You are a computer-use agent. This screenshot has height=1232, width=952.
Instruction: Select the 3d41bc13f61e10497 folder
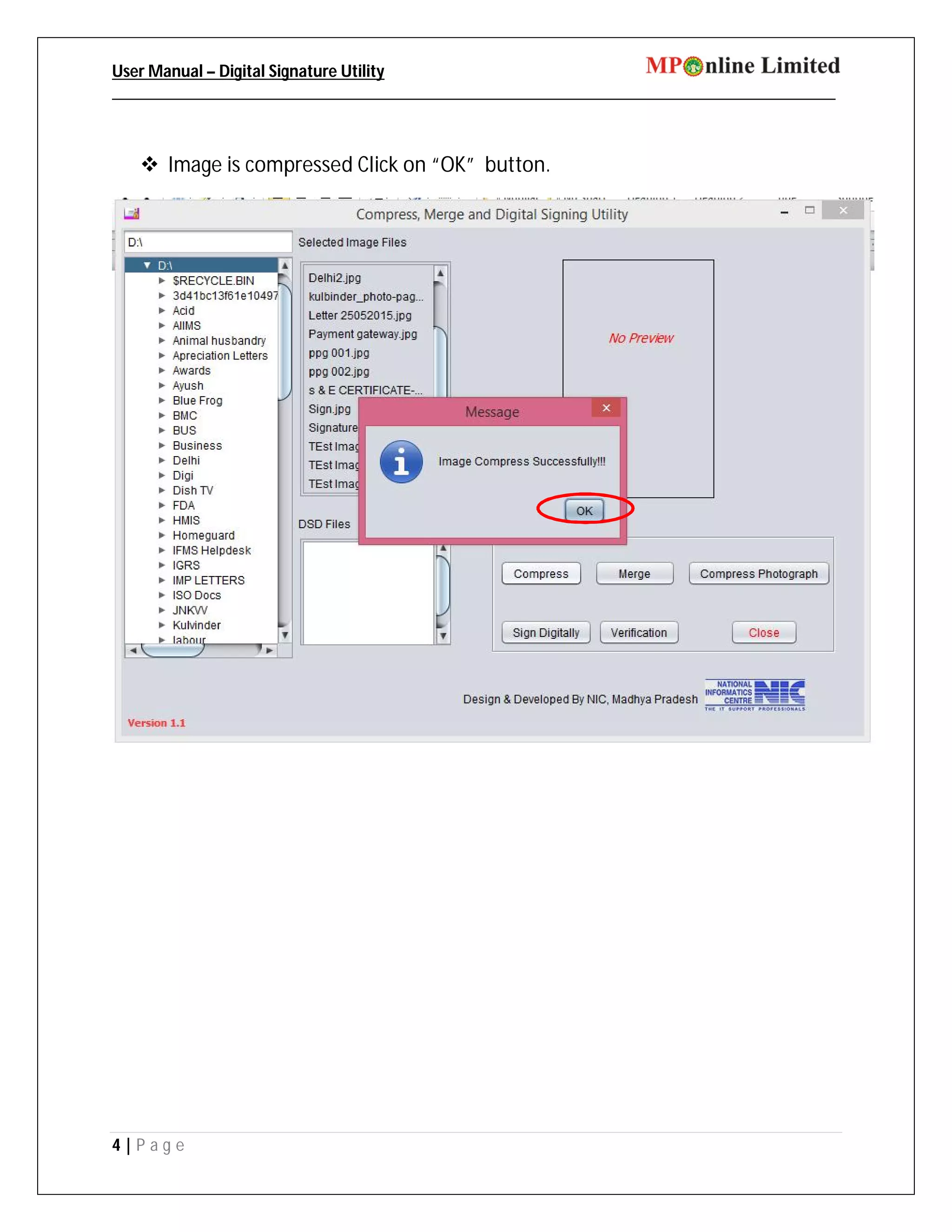click(225, 296)
